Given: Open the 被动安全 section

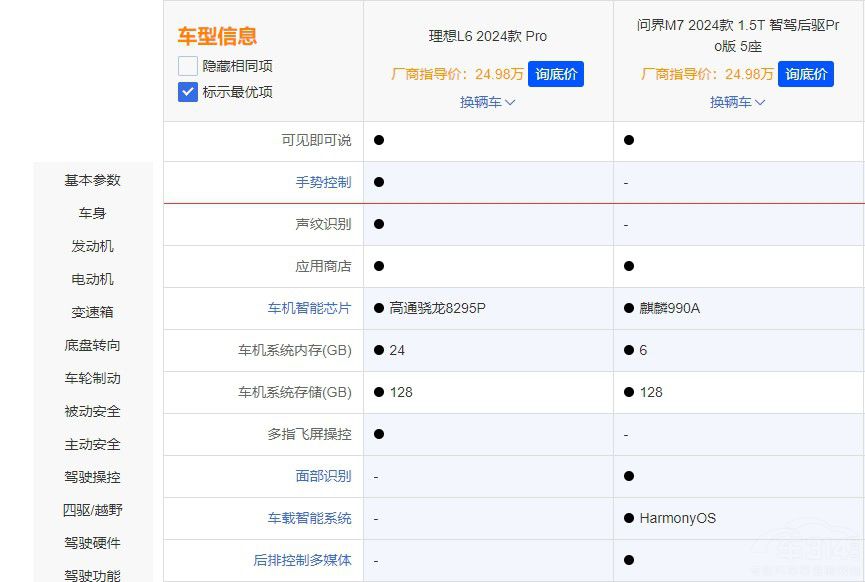Looking at the screenshot, I should pos(93,411).
